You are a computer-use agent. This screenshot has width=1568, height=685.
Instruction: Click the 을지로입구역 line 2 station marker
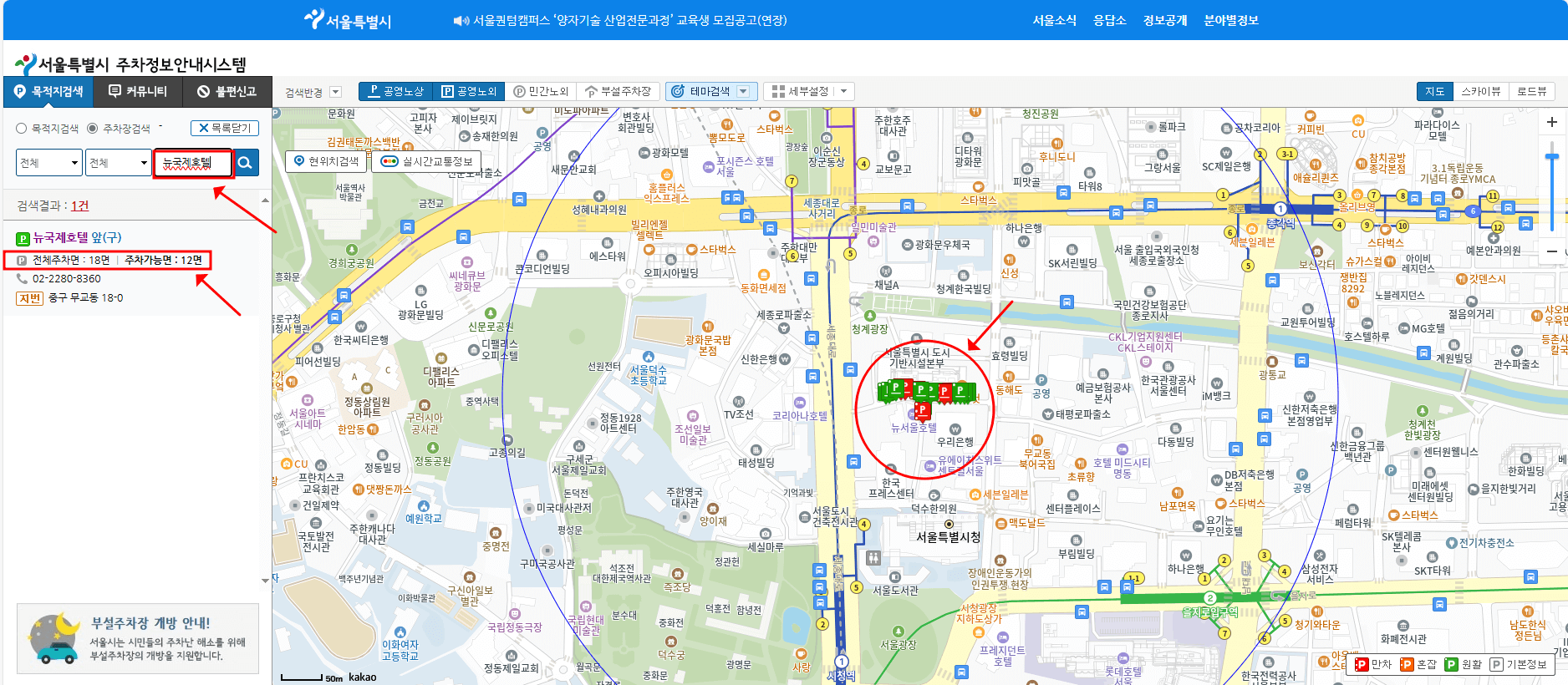(x=1209, y=598)
